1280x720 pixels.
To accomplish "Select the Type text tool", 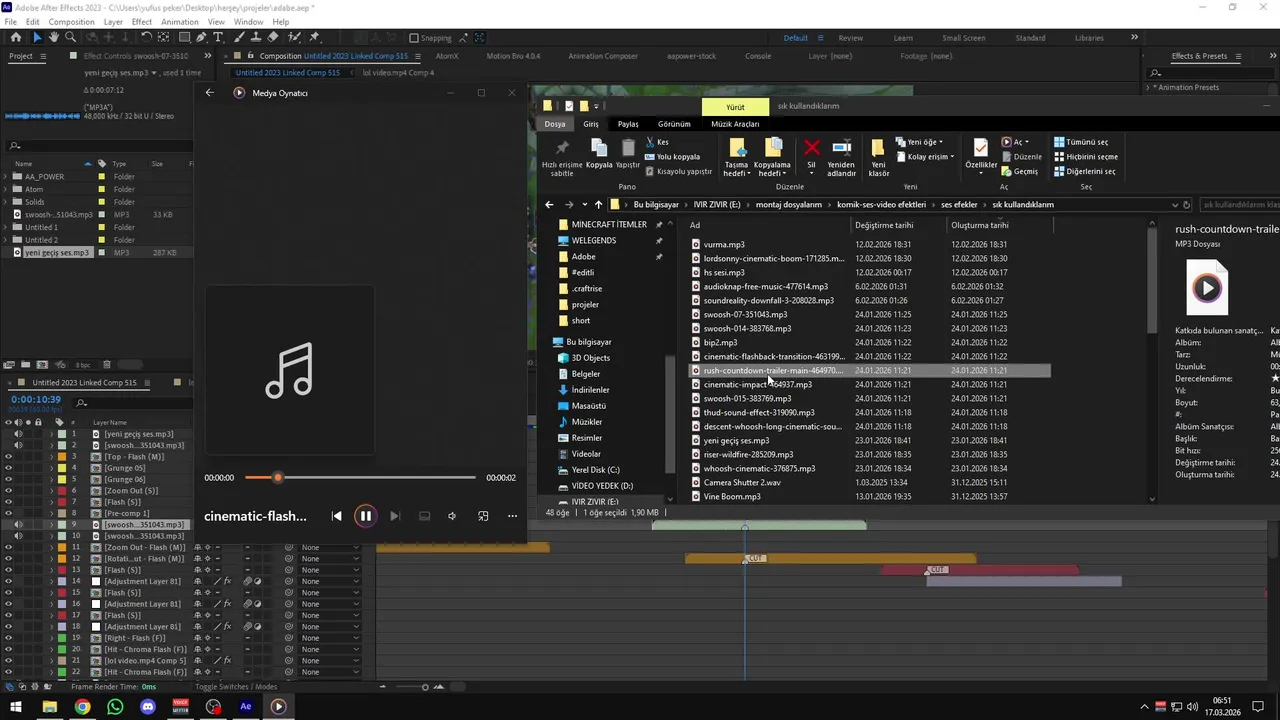I will point(218,37).
